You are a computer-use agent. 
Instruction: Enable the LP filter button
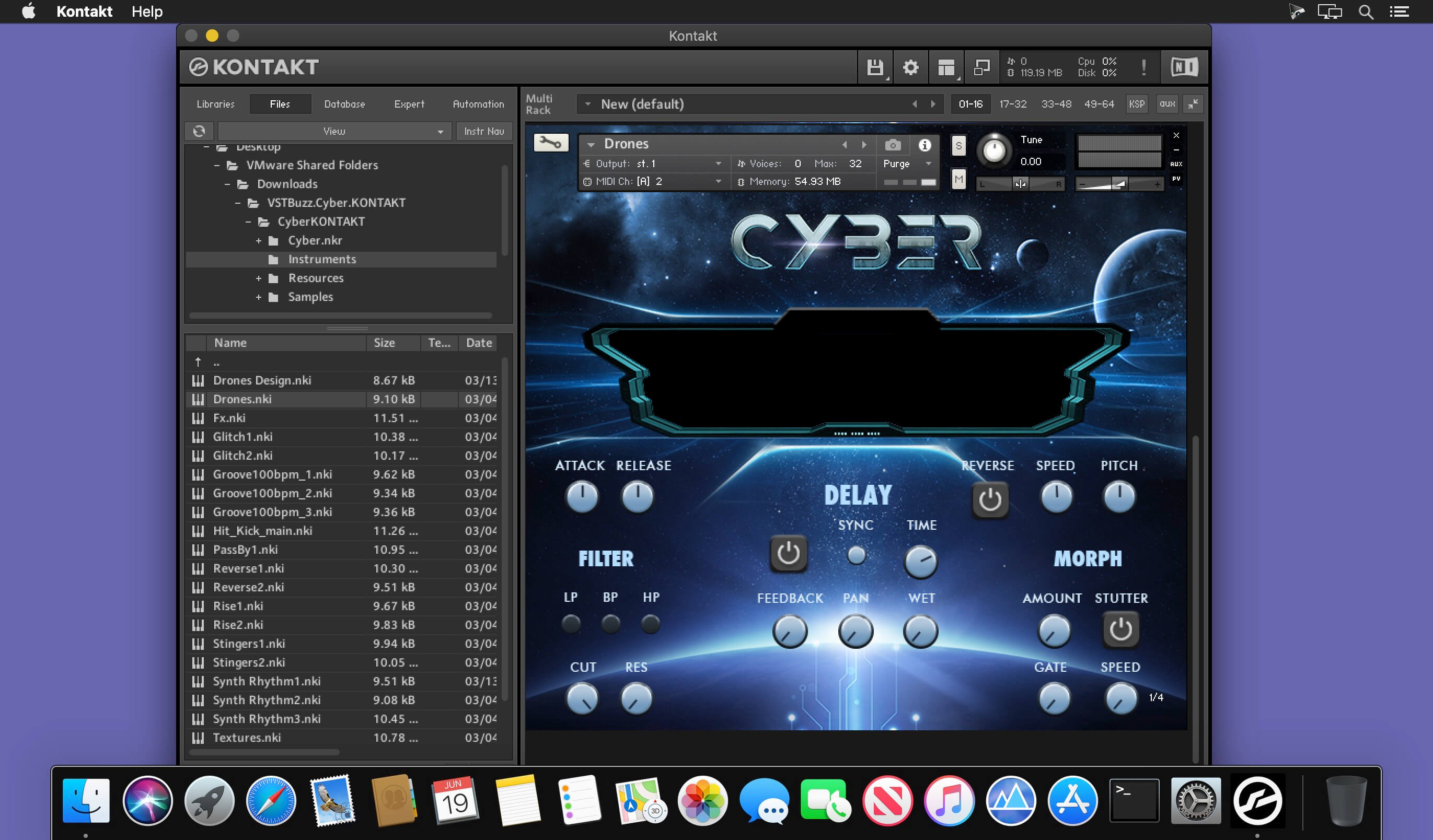tap(571, 623)
